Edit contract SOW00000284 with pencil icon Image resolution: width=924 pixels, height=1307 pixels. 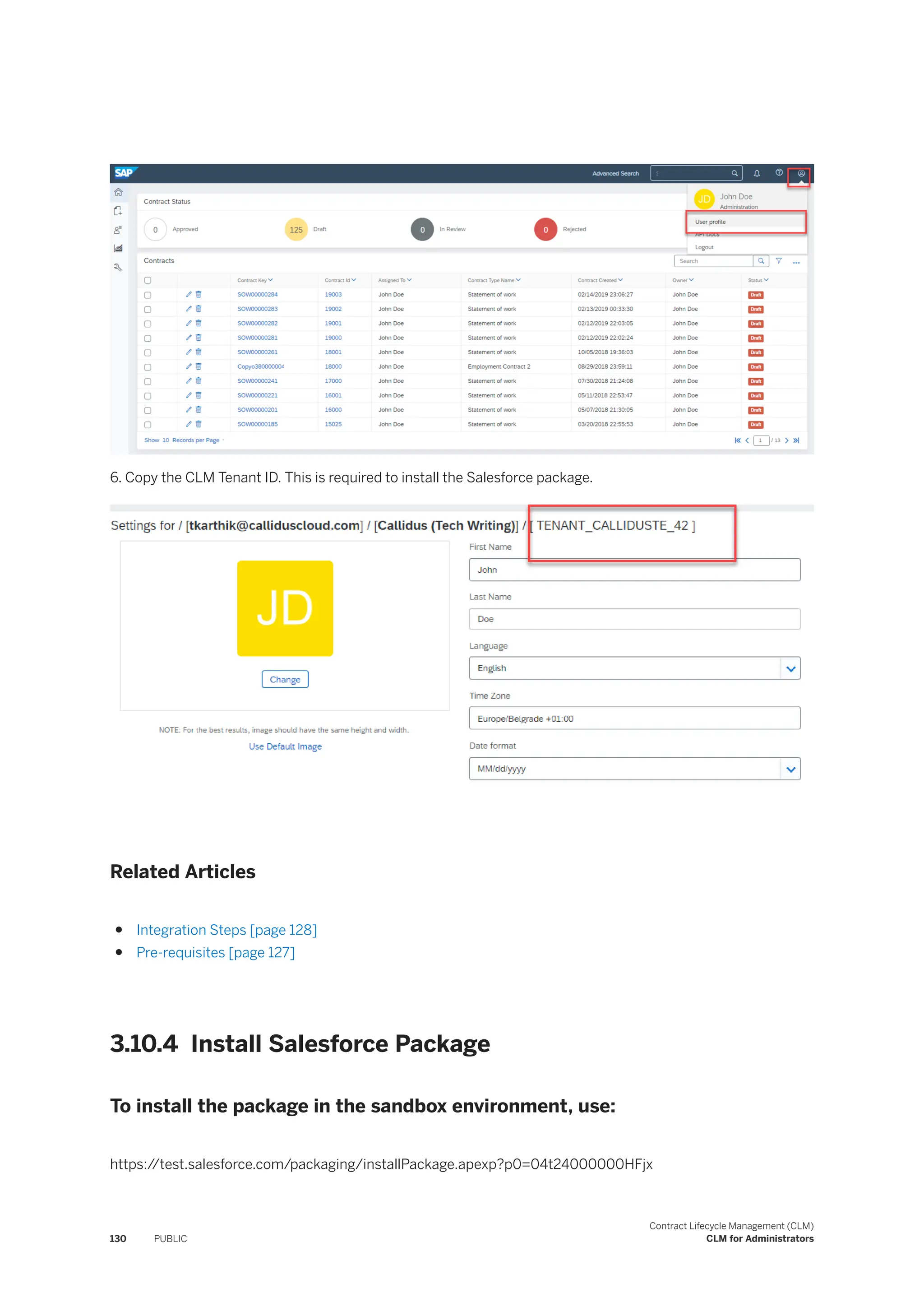coord(189,294)
